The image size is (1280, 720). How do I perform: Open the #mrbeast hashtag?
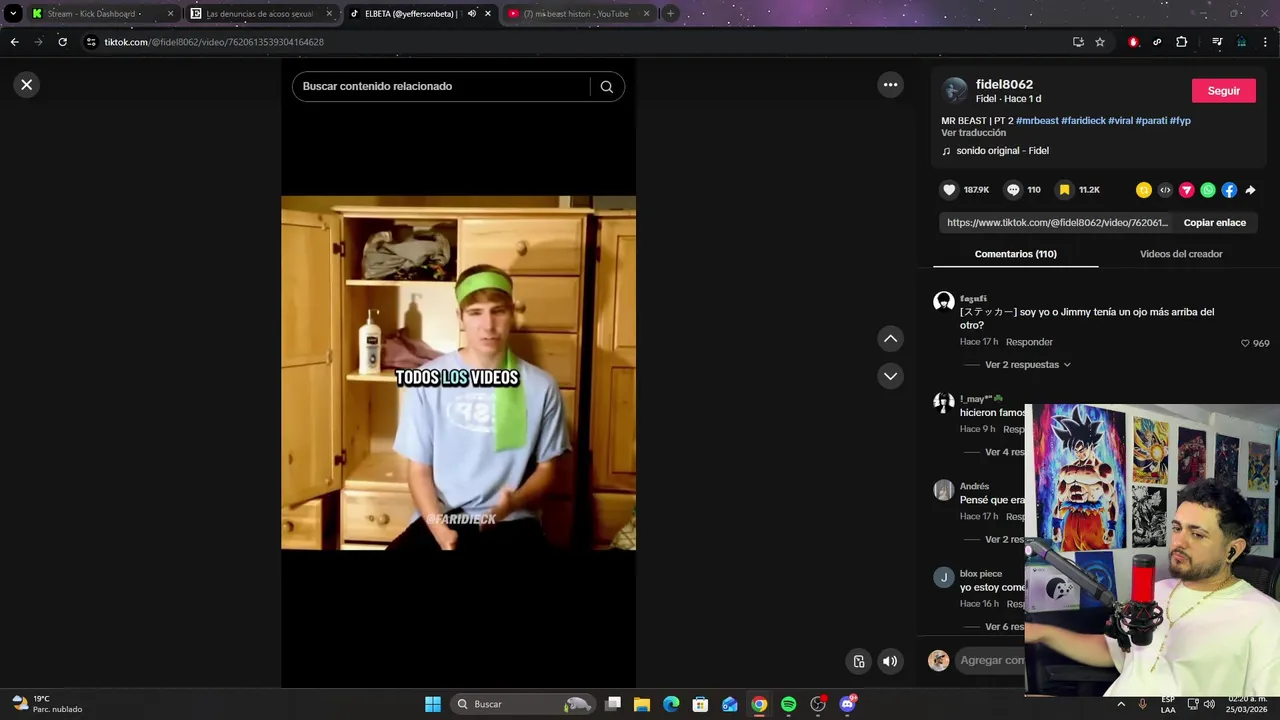click(1037, 121)
